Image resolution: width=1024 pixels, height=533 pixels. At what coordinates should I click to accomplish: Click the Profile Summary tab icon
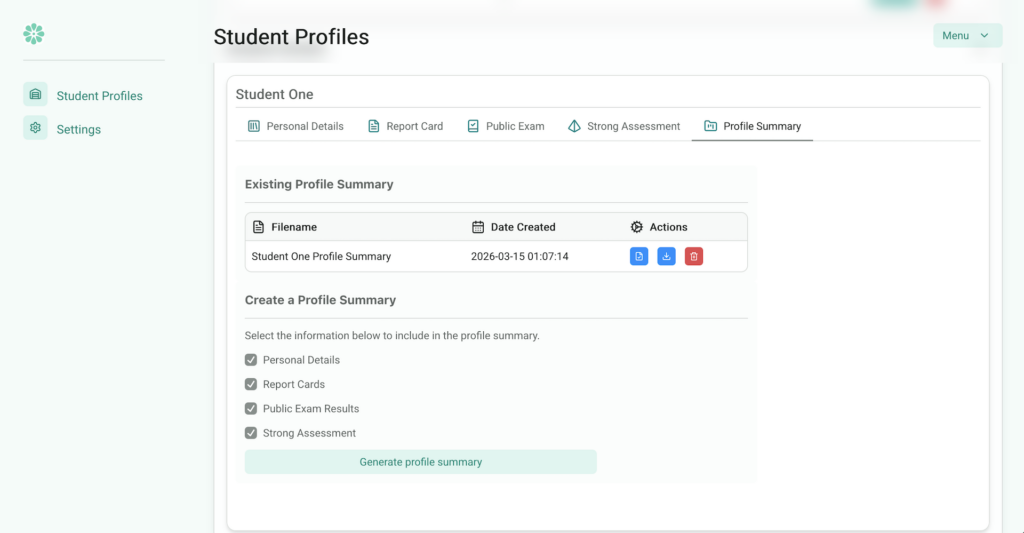click(711, 126)
